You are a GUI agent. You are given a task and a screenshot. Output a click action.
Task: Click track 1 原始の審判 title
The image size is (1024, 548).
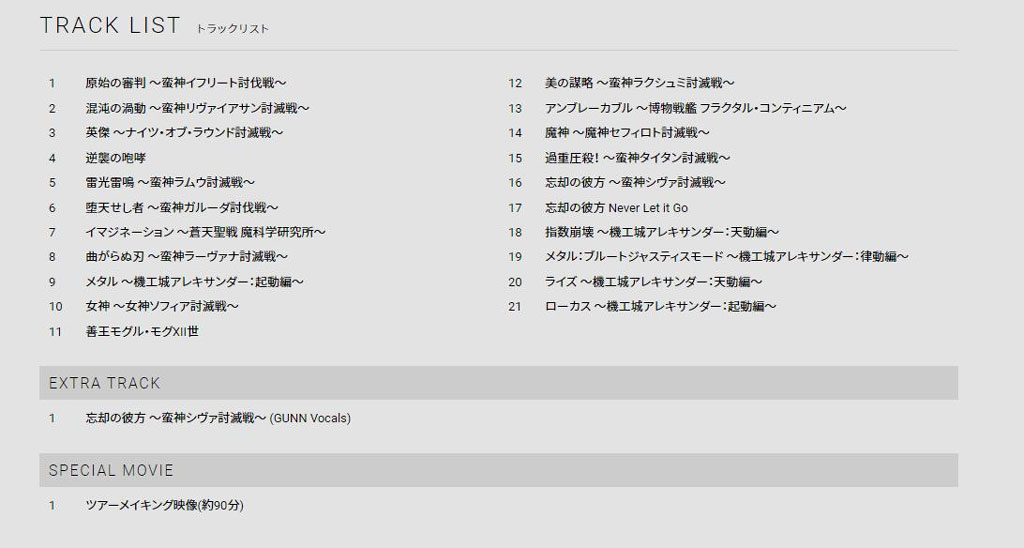(185, 83)
